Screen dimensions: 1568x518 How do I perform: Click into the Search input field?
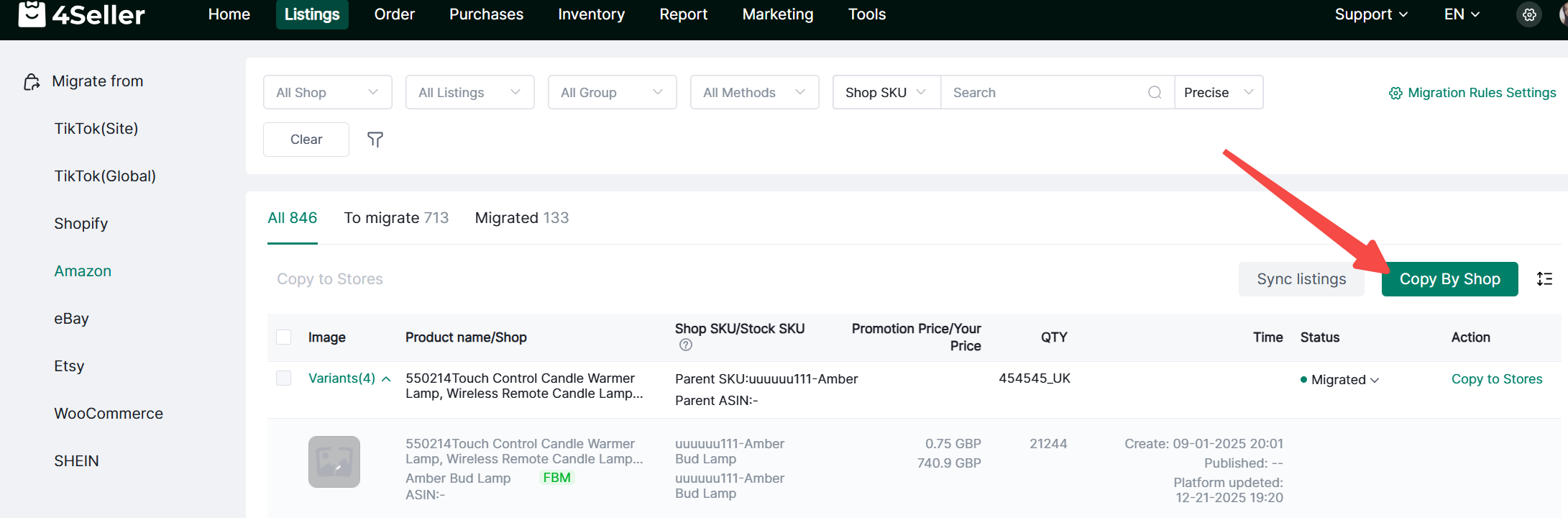coord(1046,93)
